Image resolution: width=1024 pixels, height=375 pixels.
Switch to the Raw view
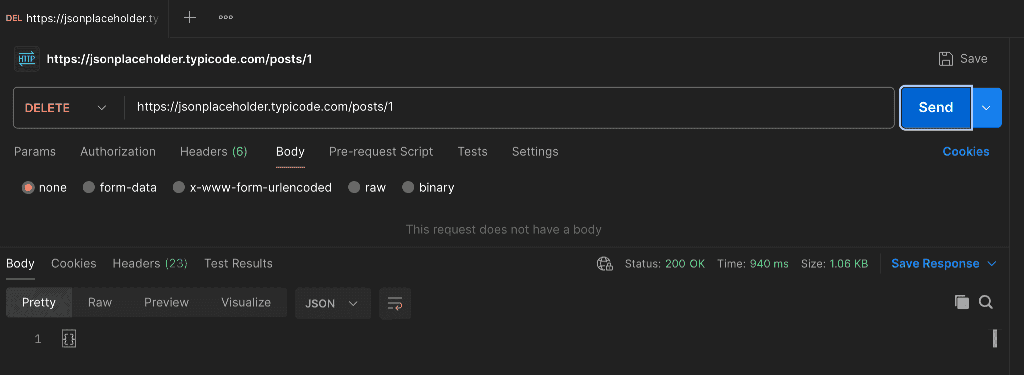(x=100, y=302)
